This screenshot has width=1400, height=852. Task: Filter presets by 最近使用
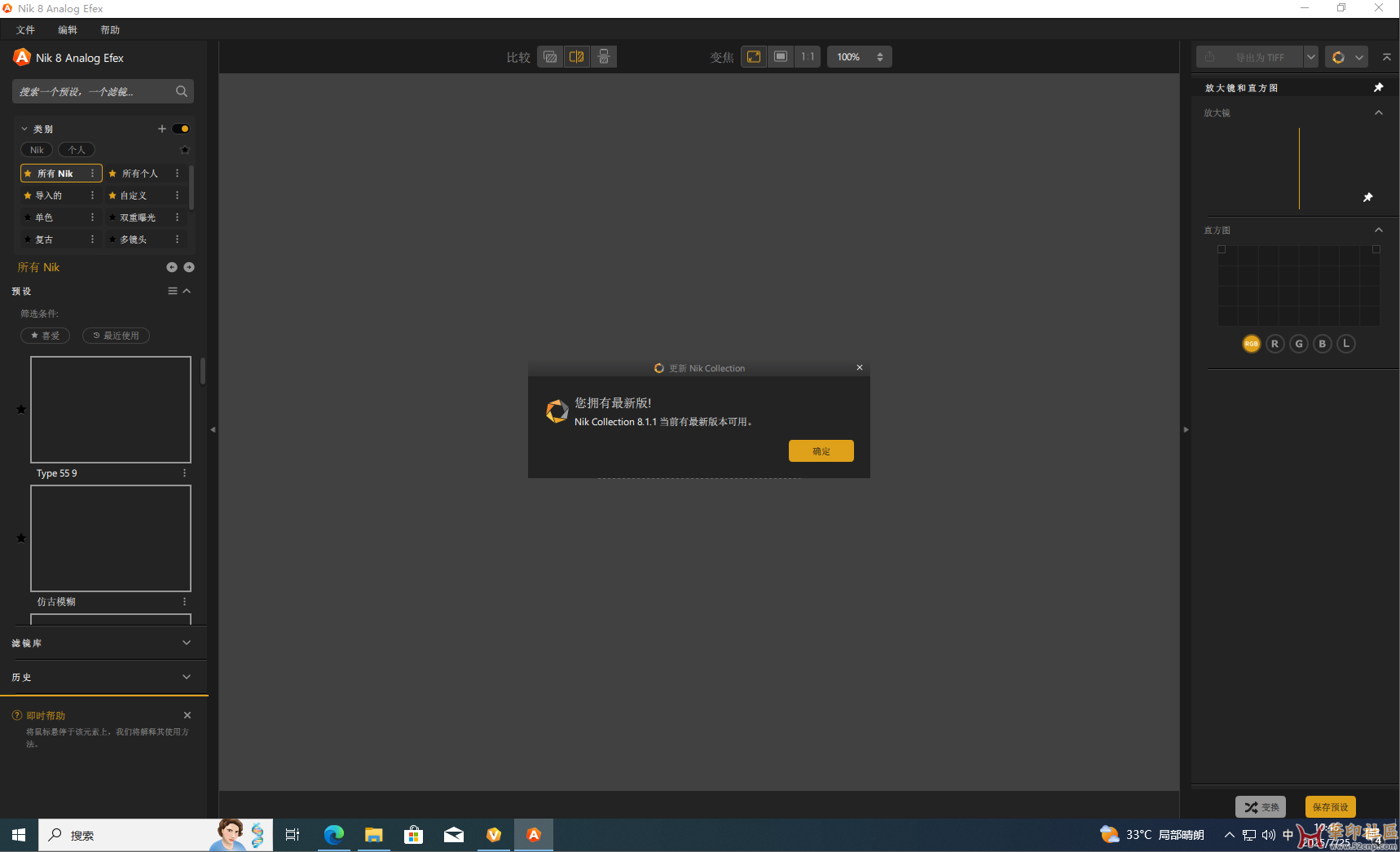pyautogui.click(x=116, y=336)
